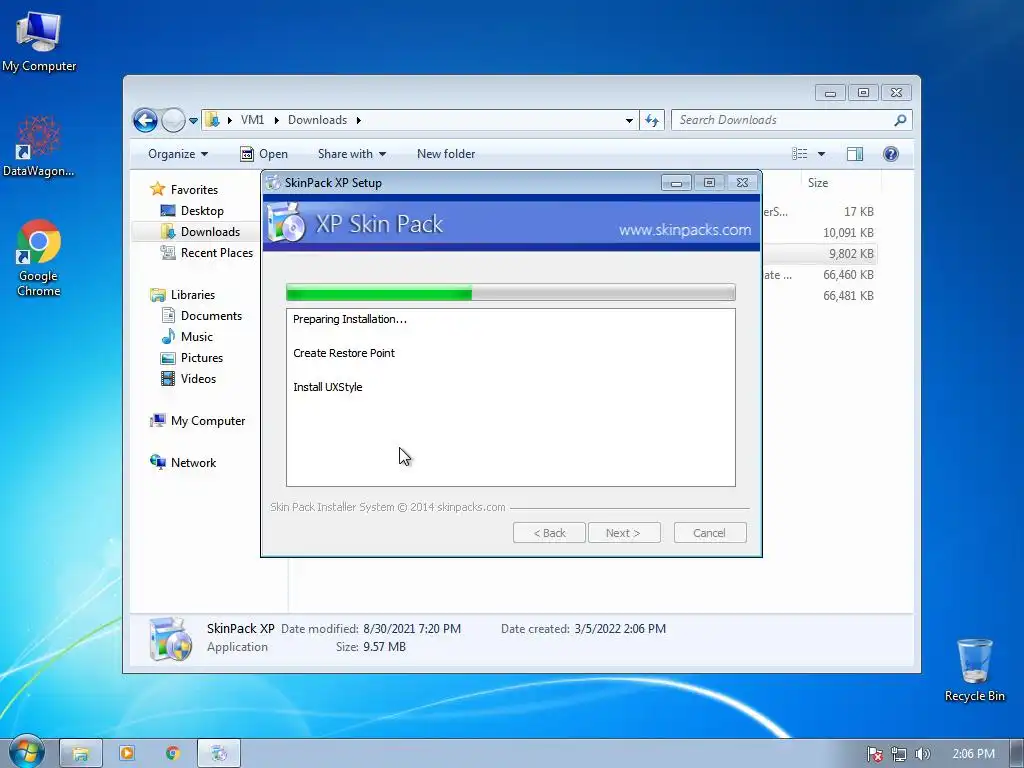Open the more view options arrow
The height and width of the screenshot is (768, 1024).
(822, 154)
